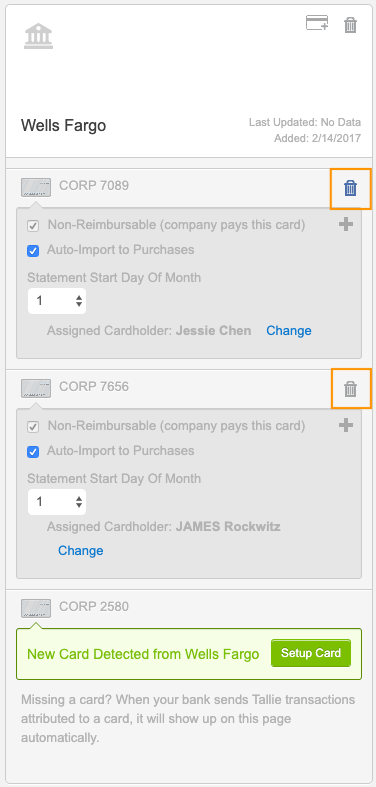Click the plus icon in CORP 7089 panel
Image resolution: width=376 pixels, height=787 pixels.
click(345, 225)
